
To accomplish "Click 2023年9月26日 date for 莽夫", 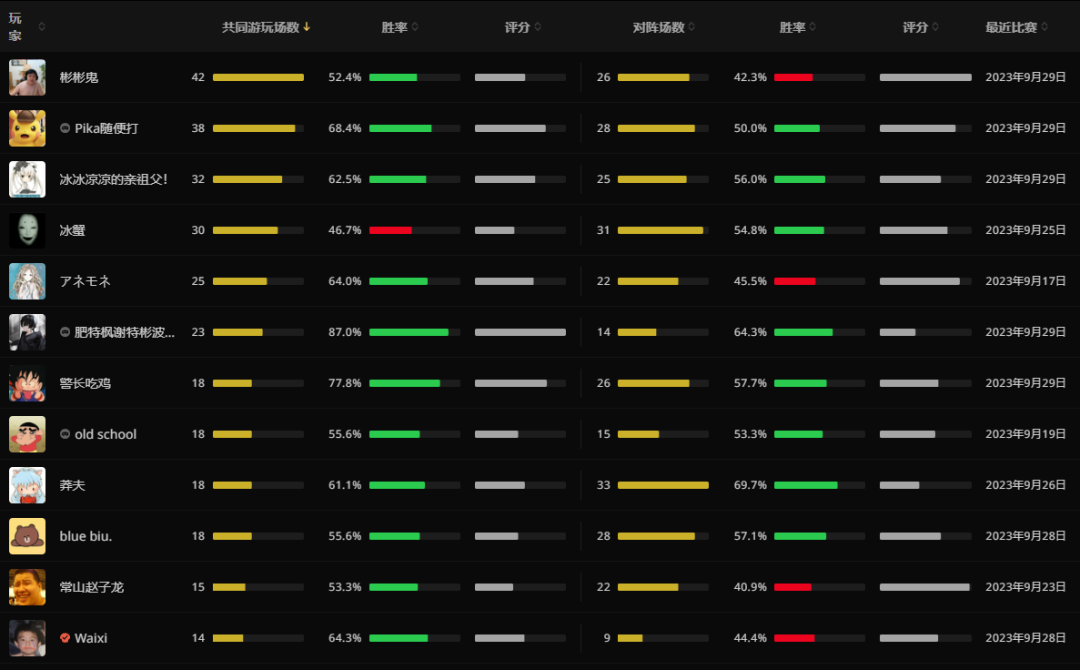I will click(1026, 485).
